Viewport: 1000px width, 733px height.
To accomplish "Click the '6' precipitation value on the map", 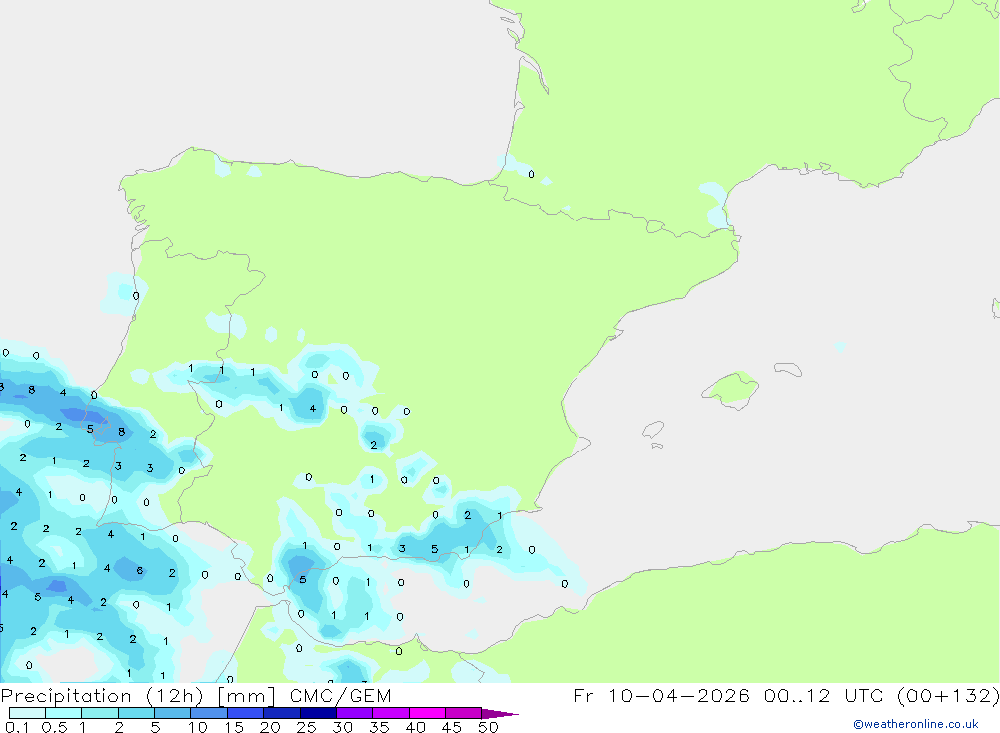I will pos(140,571).
